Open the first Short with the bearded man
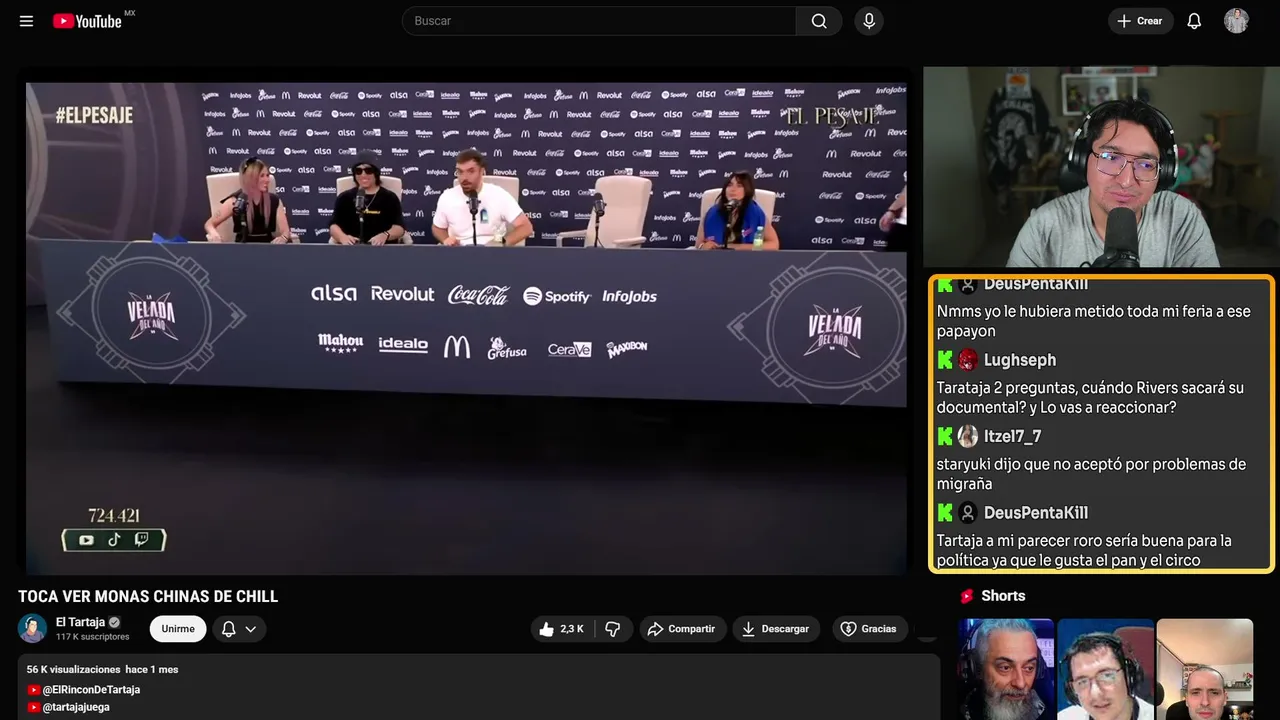This screenshot has width=1280, height=720. (x=1007, y=669)
